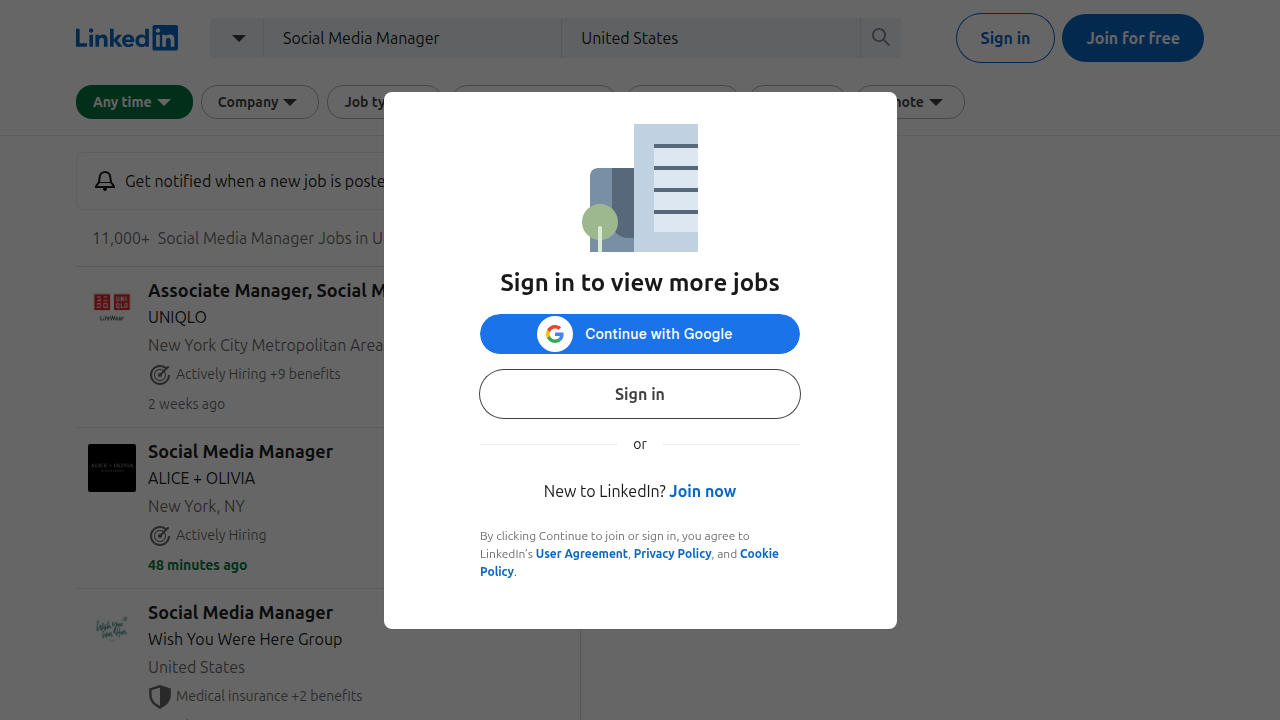Click the search magnifier icon

point(880,37)
